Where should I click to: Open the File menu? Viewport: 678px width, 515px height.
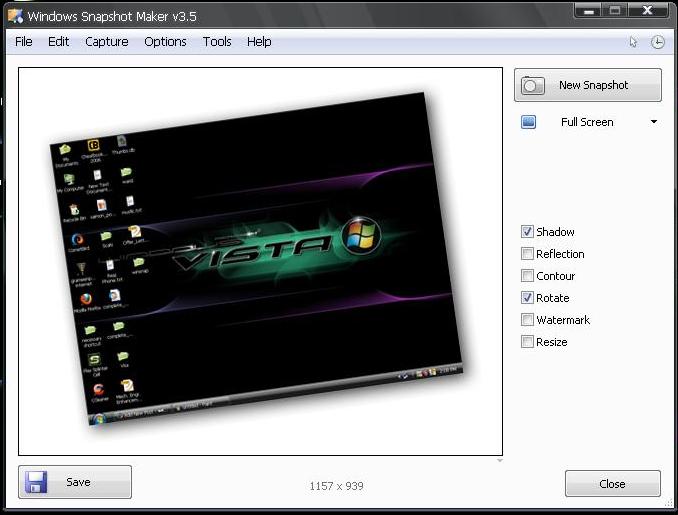click(x=23, y=42)
